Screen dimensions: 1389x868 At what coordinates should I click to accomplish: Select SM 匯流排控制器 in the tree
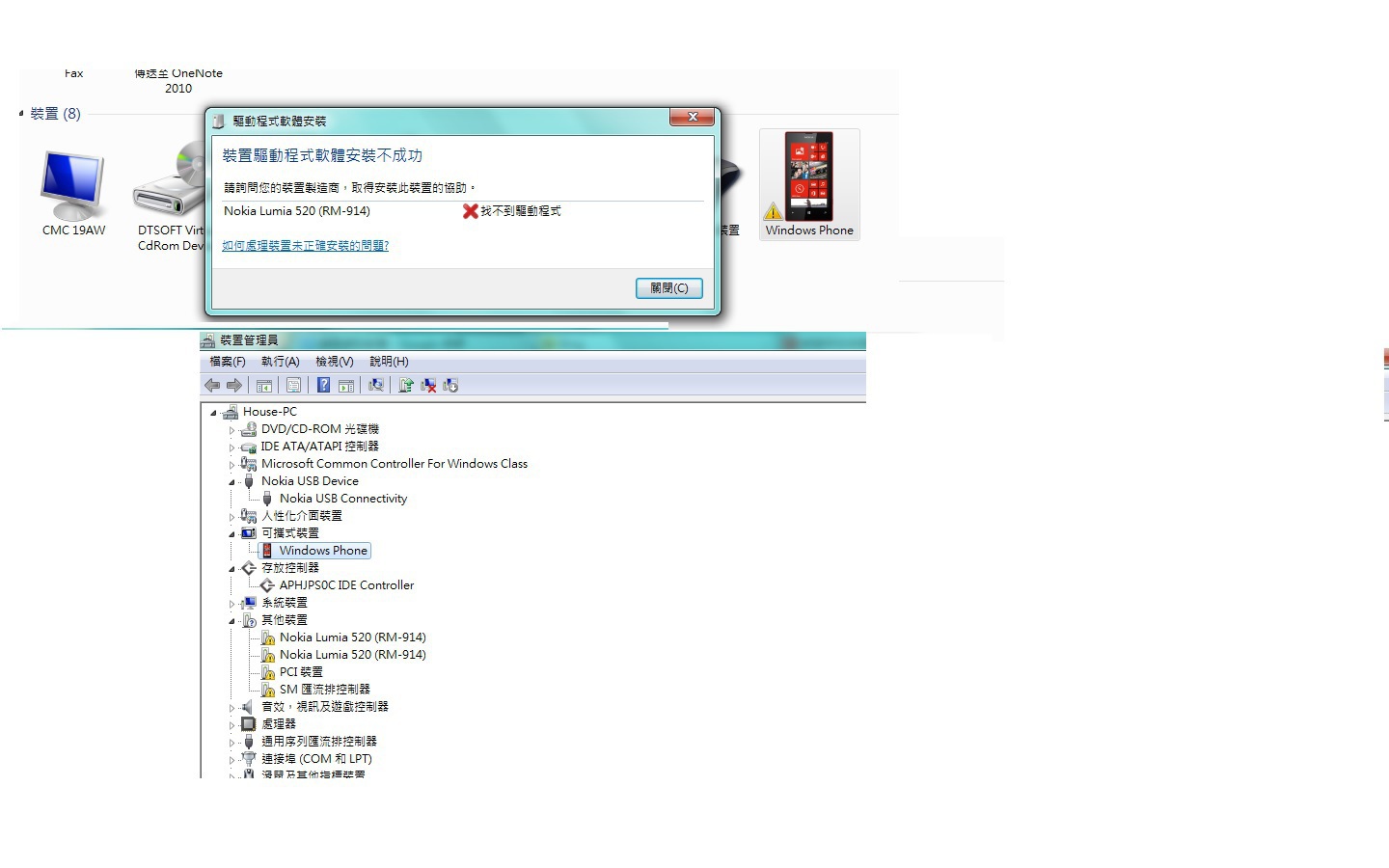tap(325, 690)
